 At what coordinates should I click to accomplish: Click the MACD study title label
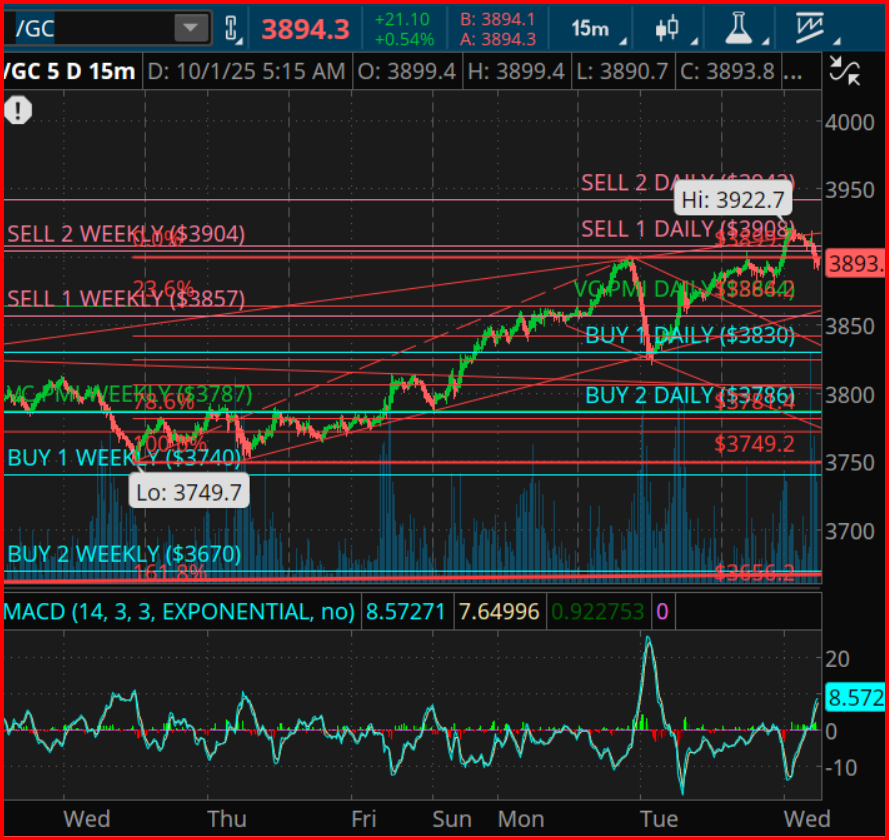click(x=179, y=611)
